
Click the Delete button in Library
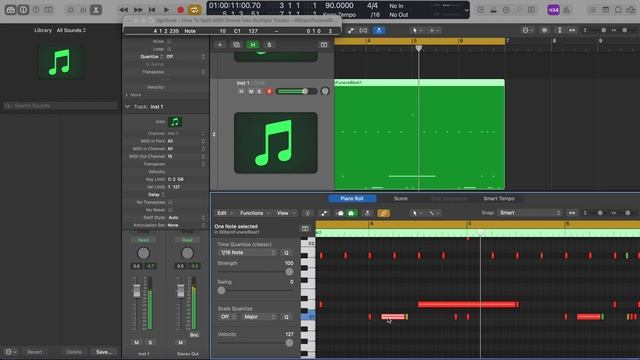[x=74, y=352]
